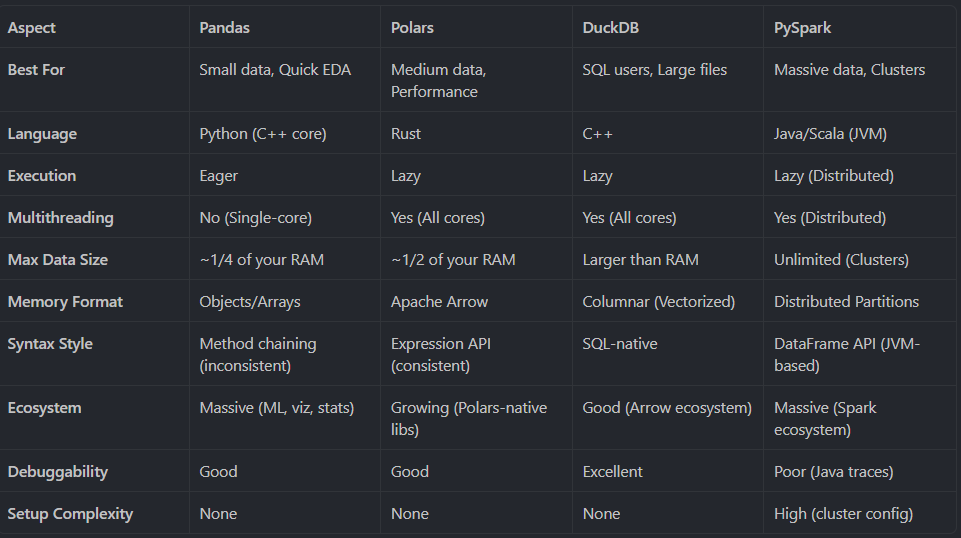Select the DuckDB column header
Viewport: 961px width, 538px height.
pos(610,28)
